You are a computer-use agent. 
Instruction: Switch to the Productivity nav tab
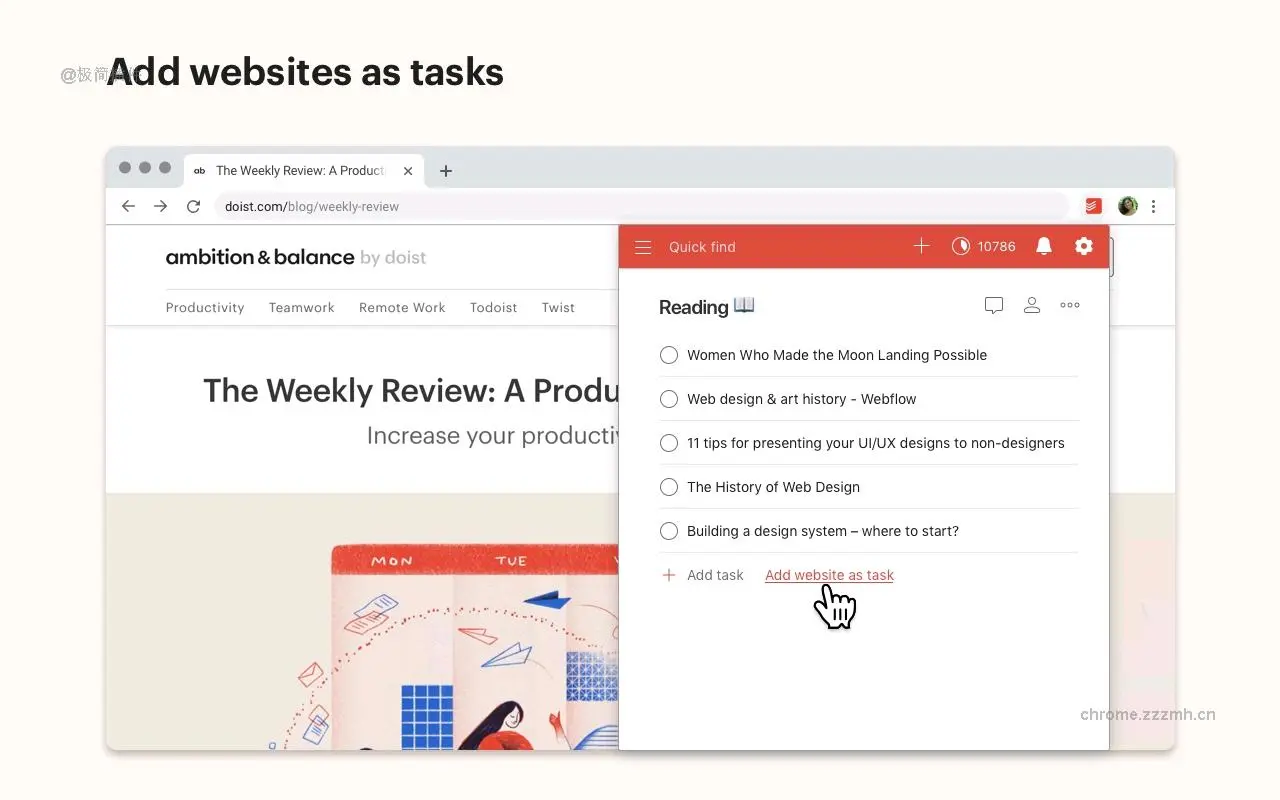coord(205,307)
